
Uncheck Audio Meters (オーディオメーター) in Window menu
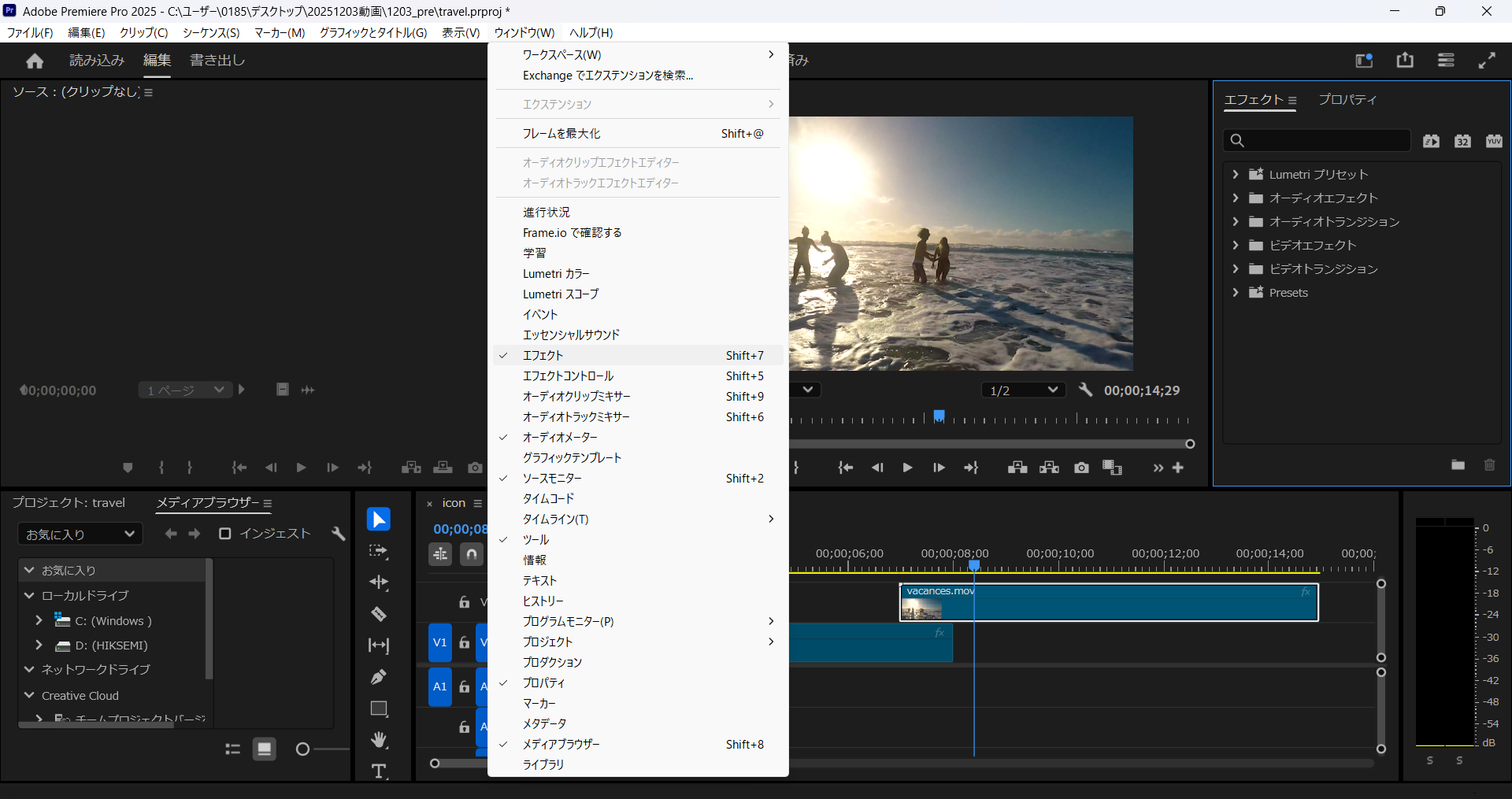[x=560, y=438]
